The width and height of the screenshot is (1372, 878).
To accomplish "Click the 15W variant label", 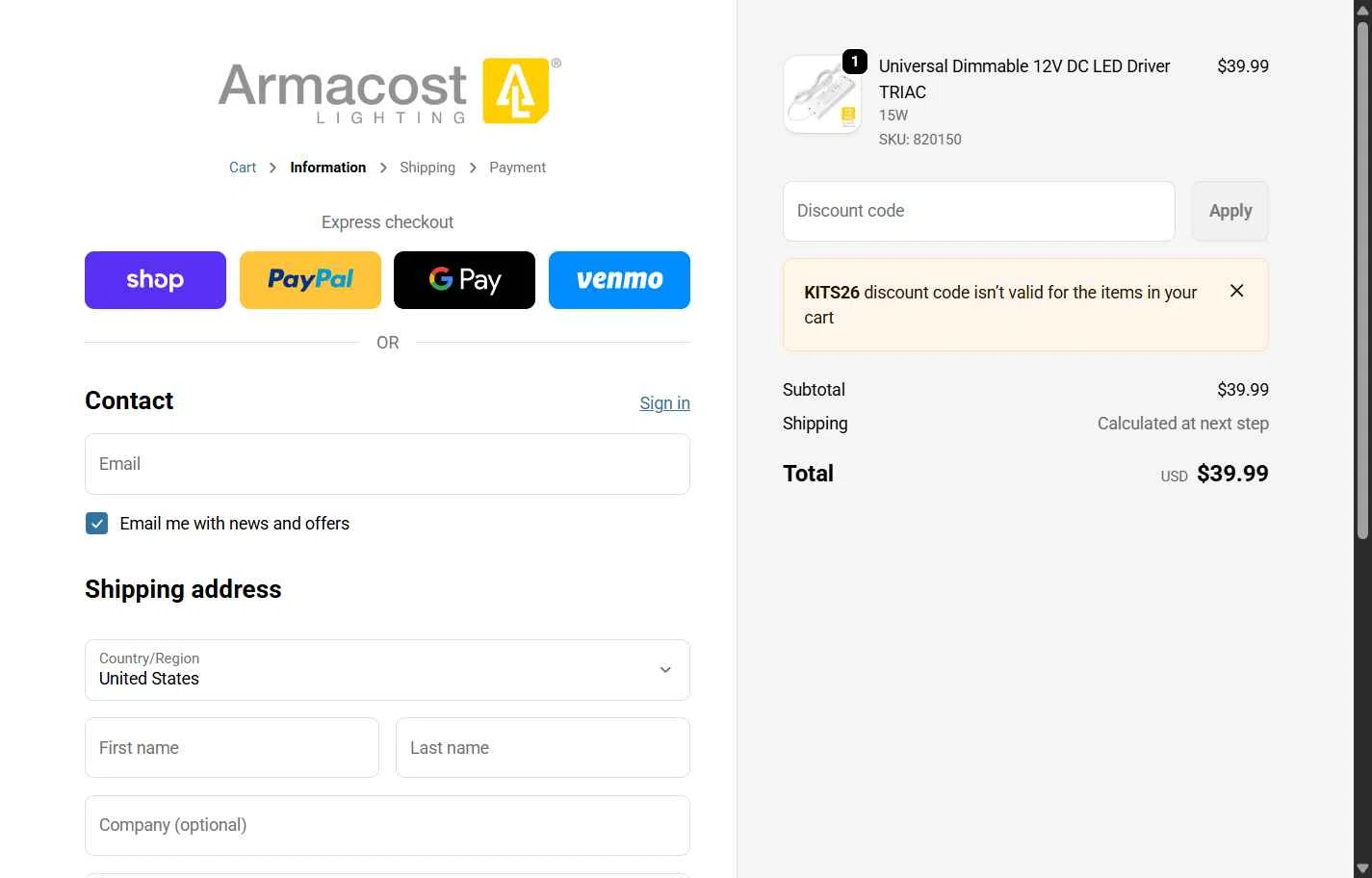I will pyautogui.click(x=893, y=116).
